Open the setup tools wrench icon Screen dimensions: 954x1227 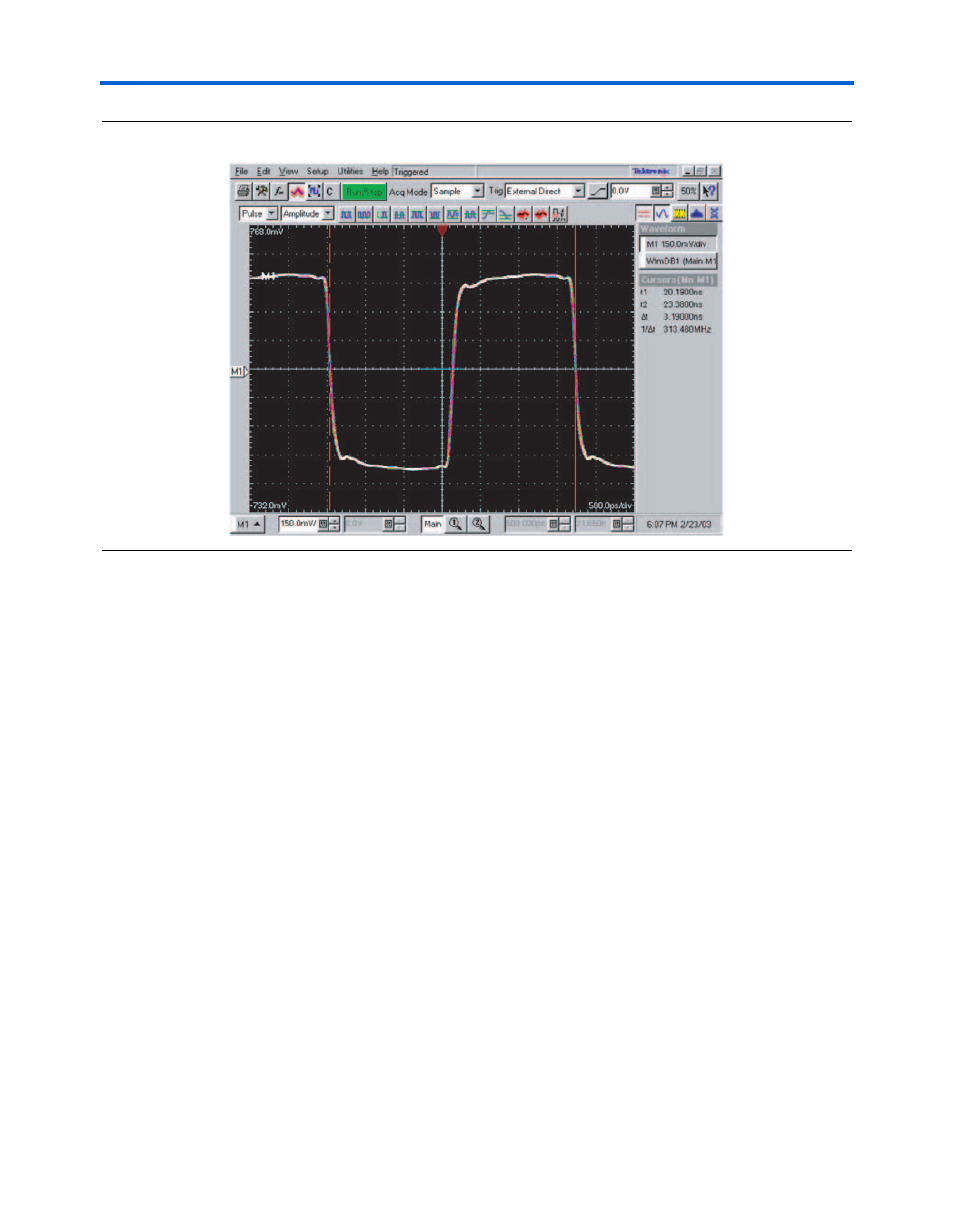(260, 191)
